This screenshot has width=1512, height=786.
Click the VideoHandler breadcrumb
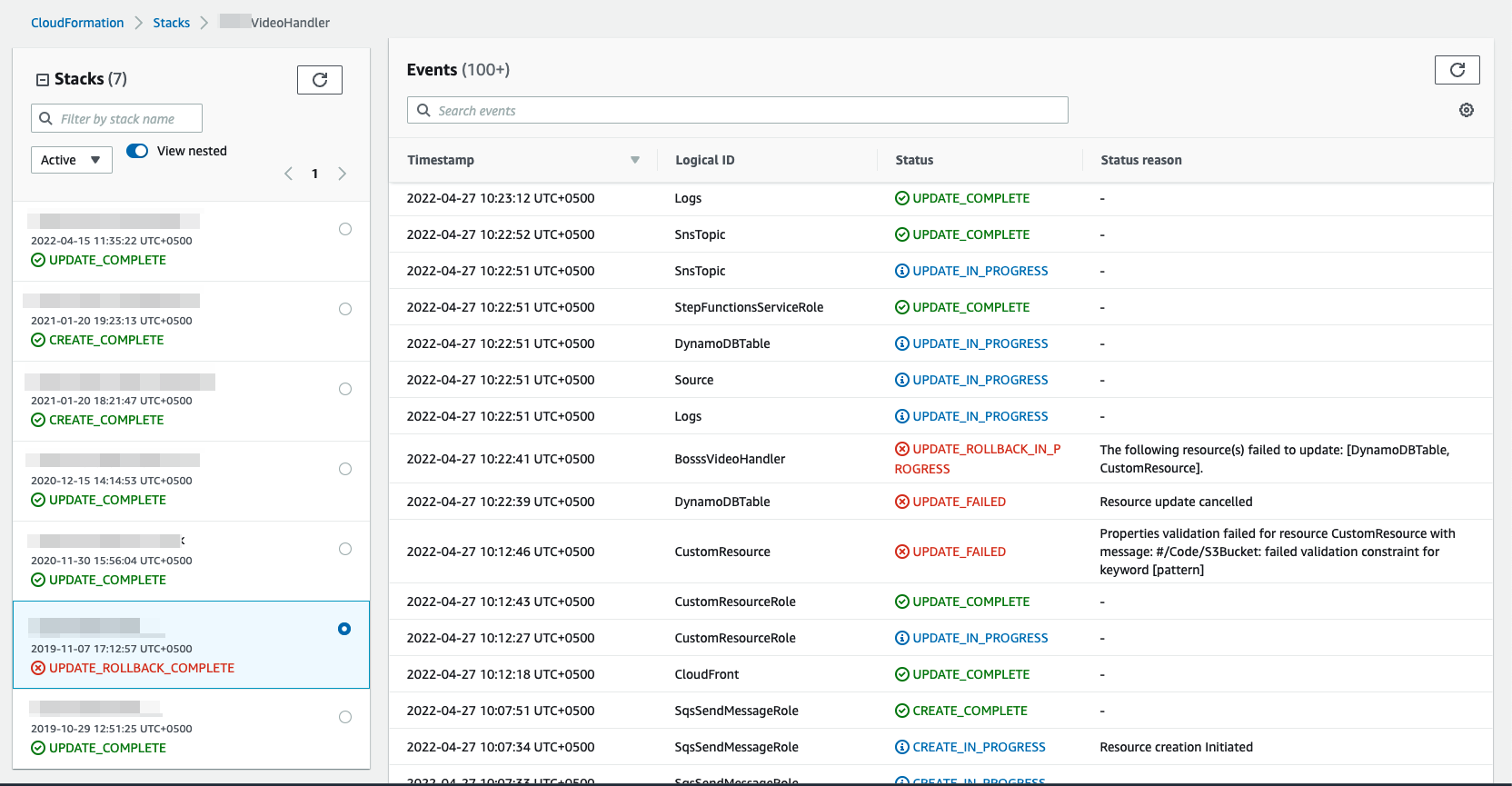coord(274,23)
